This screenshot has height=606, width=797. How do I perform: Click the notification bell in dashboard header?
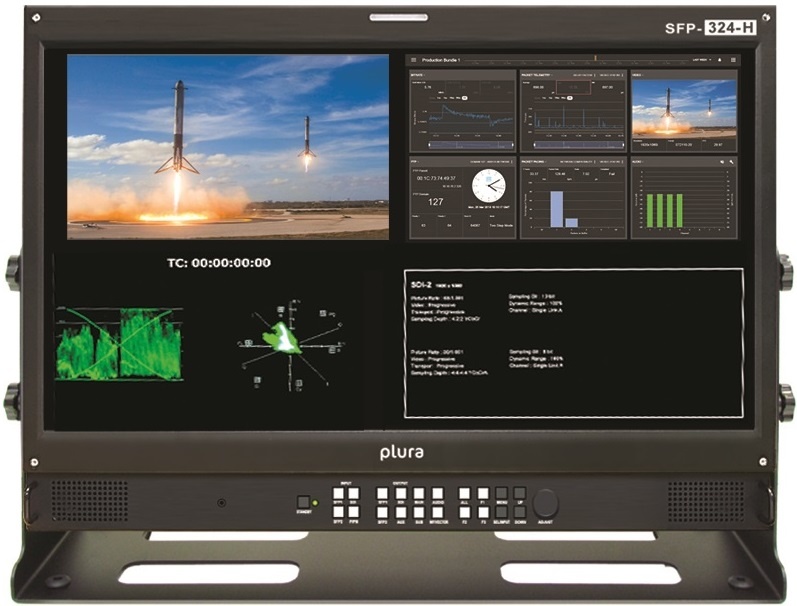click(719, 60)
